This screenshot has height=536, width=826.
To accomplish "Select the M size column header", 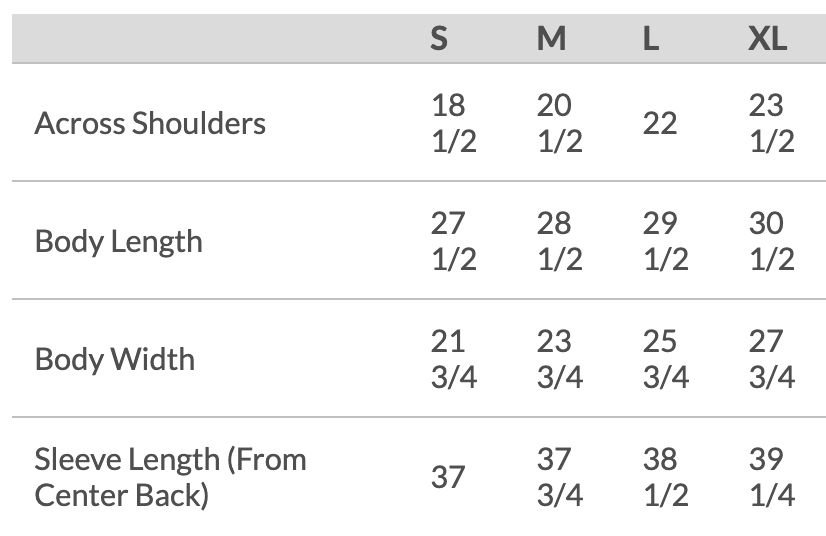I will pyautogui.click(x=551, y=38).
